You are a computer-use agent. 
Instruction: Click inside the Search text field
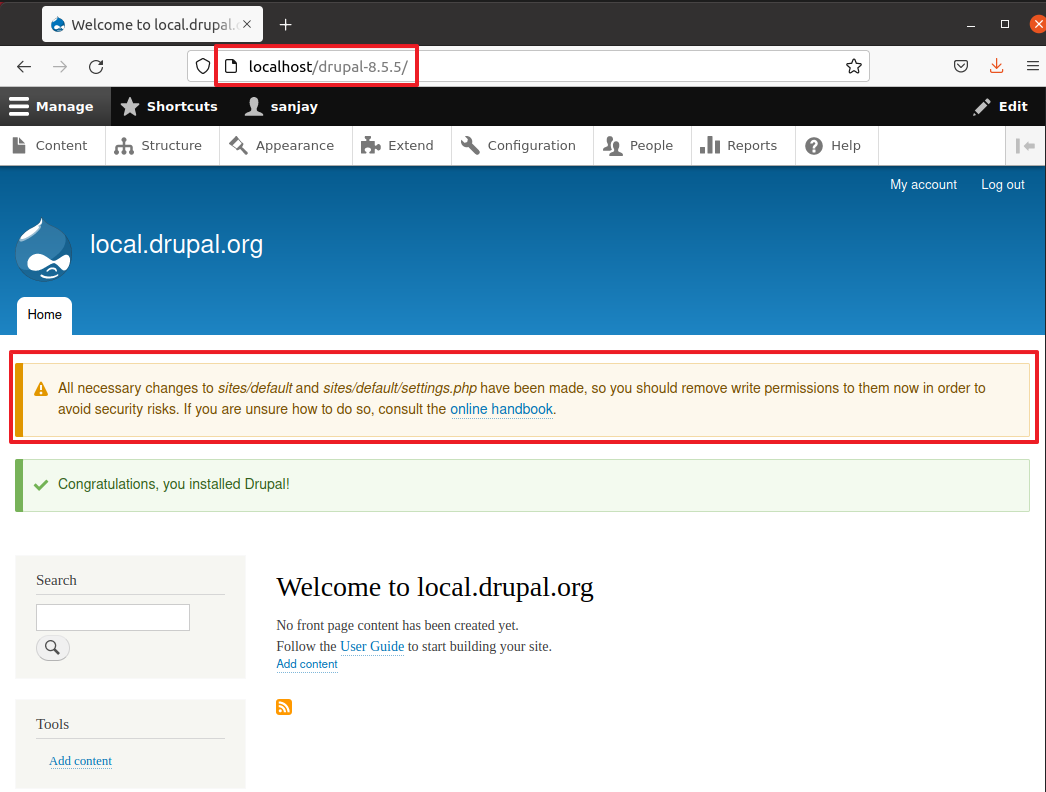tap(112, 617)
